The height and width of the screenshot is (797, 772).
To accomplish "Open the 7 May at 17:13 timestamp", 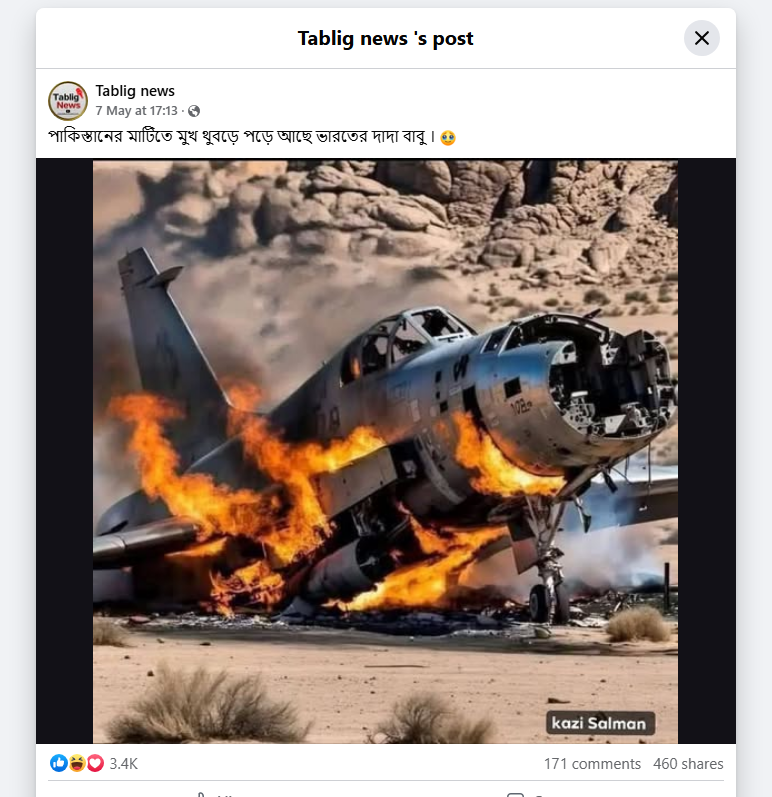I will click(x=136, y=111).
